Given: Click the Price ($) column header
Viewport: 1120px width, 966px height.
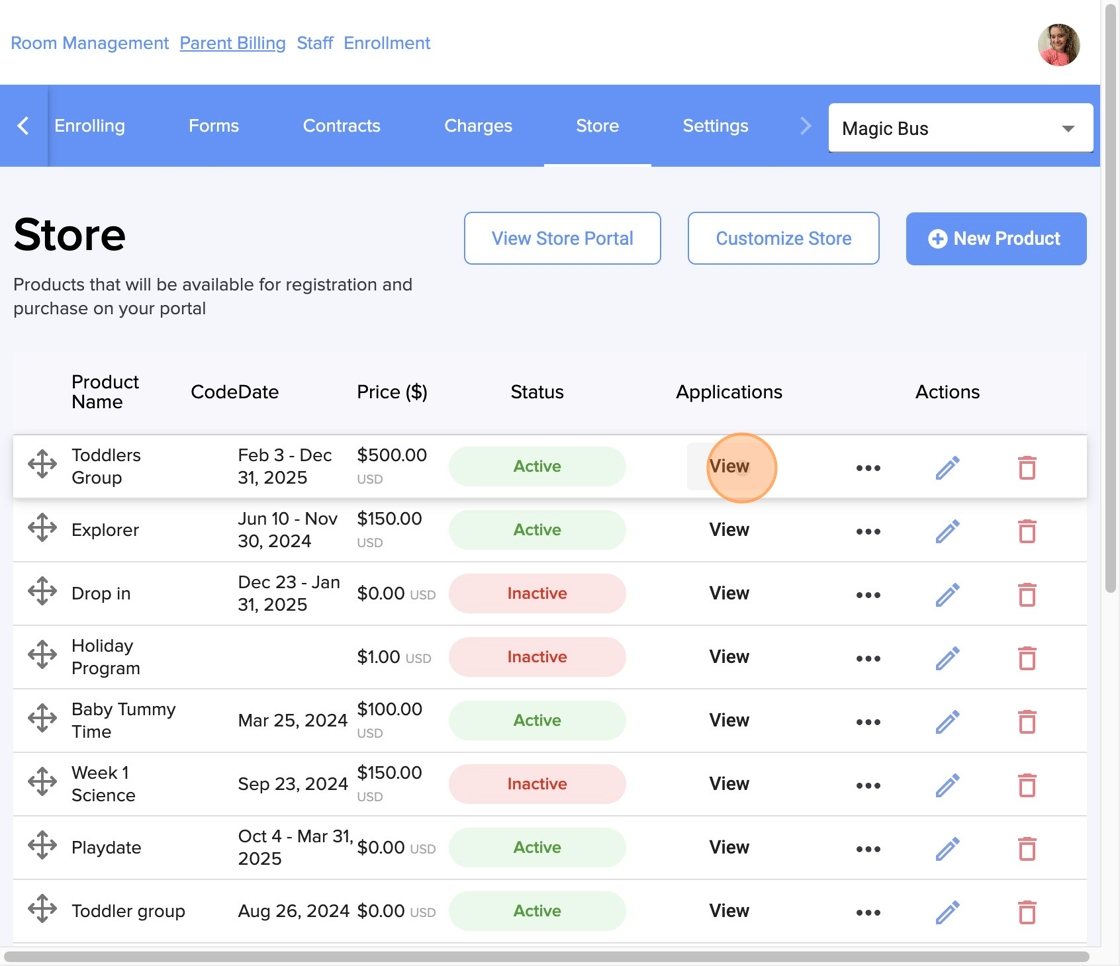Looking at the screenshot, I should point(392,392).
